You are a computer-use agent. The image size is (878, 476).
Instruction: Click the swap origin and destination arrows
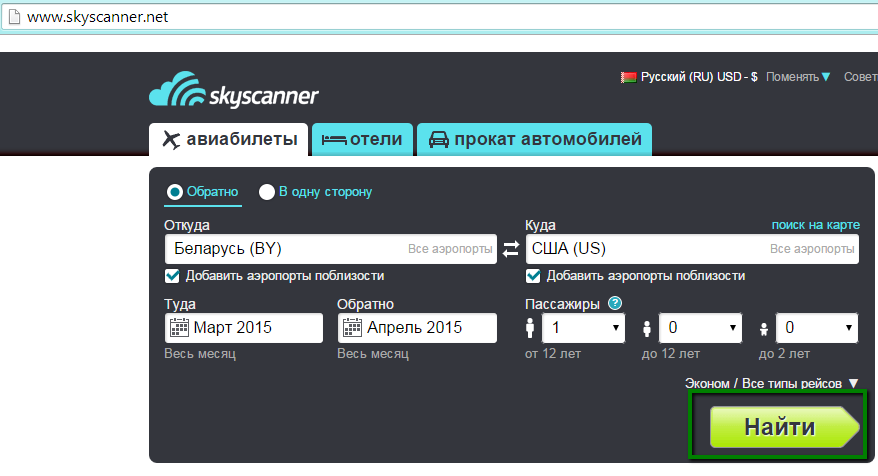click(x=511, y=249)
